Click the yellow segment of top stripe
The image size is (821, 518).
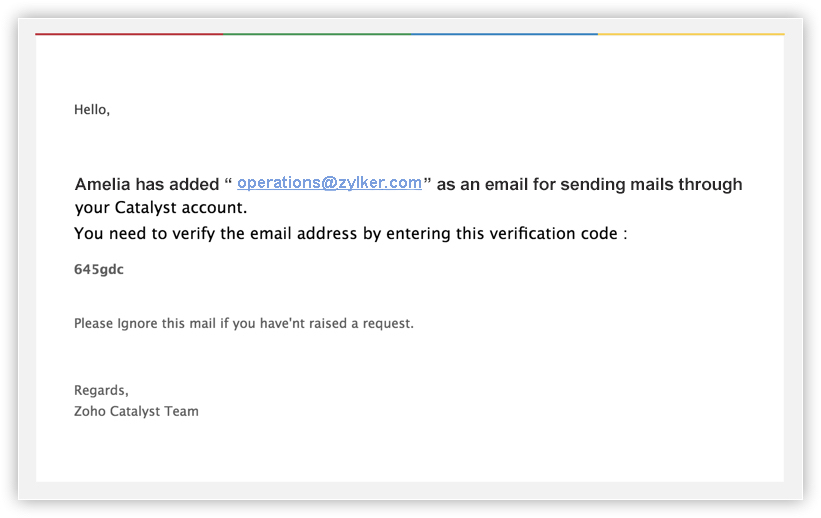[x=690, y=34]
